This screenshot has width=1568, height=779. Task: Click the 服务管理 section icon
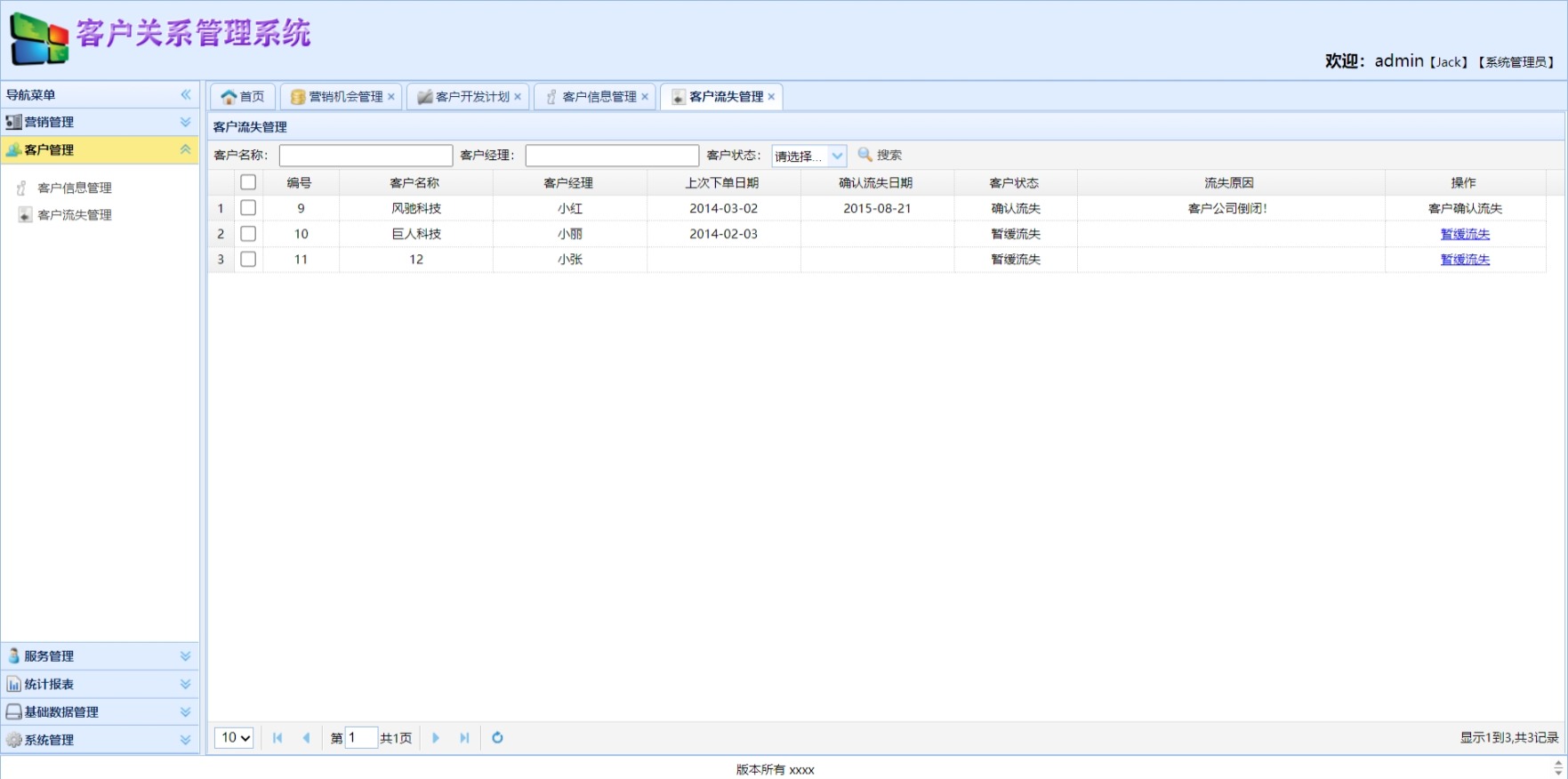(x=13, y=655)
